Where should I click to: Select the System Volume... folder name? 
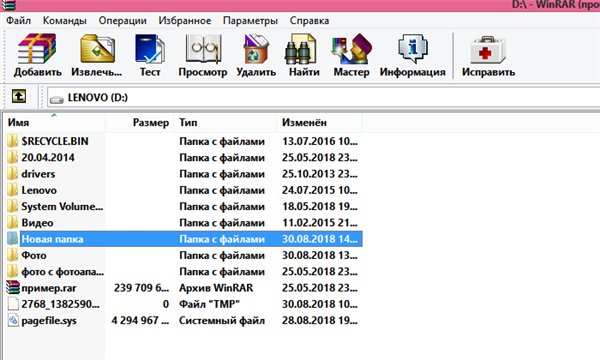(62, 206)
